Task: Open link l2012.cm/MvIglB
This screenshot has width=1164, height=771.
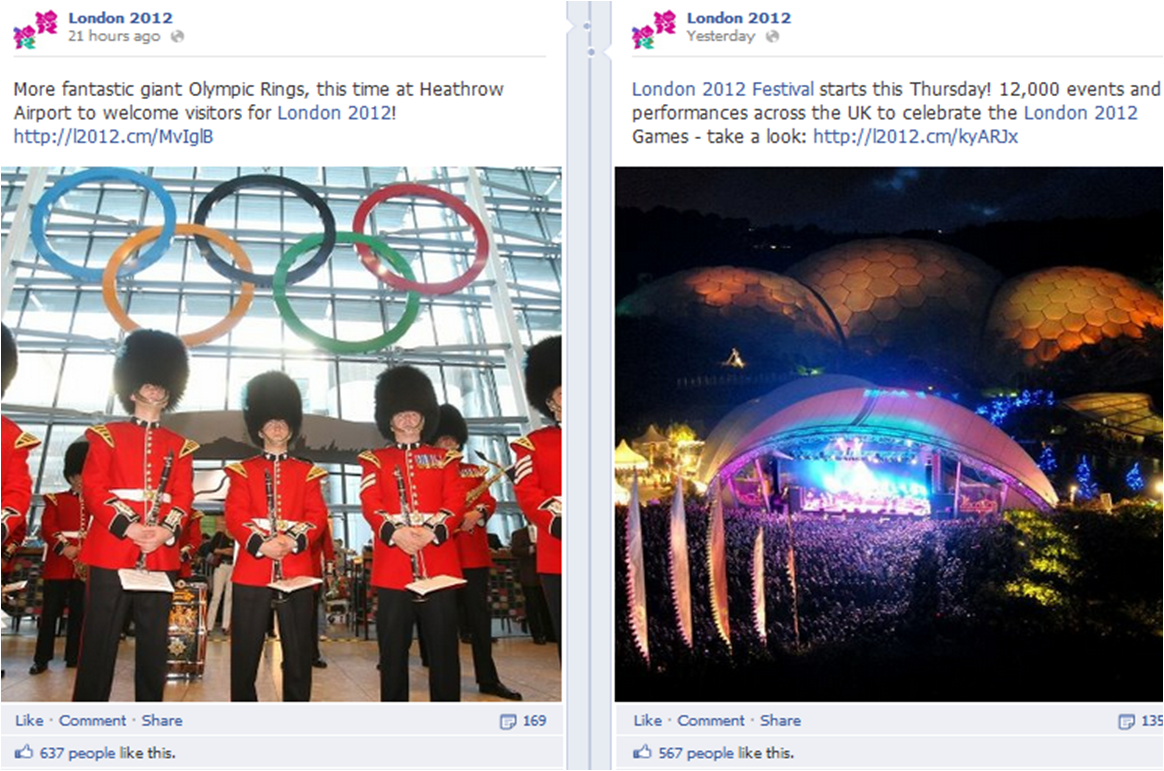Action: point(114,137)
